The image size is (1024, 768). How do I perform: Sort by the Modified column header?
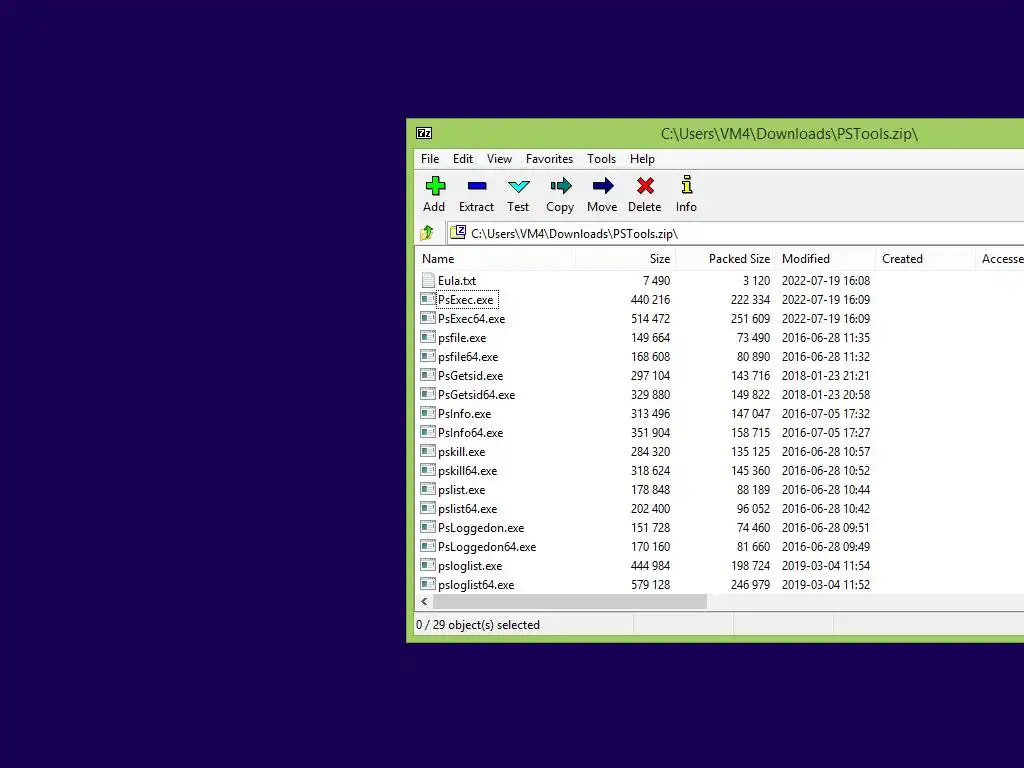[825, 259]
